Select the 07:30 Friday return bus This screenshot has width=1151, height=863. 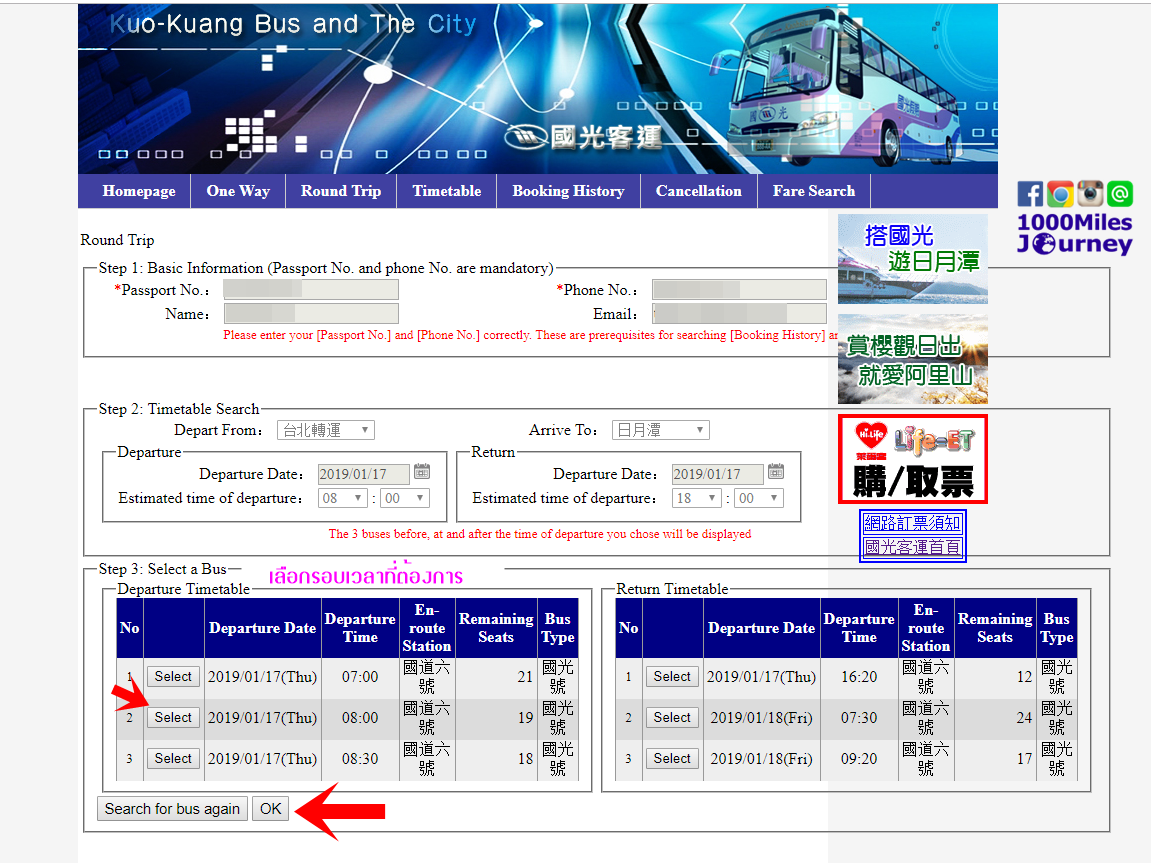coord(672,718)
